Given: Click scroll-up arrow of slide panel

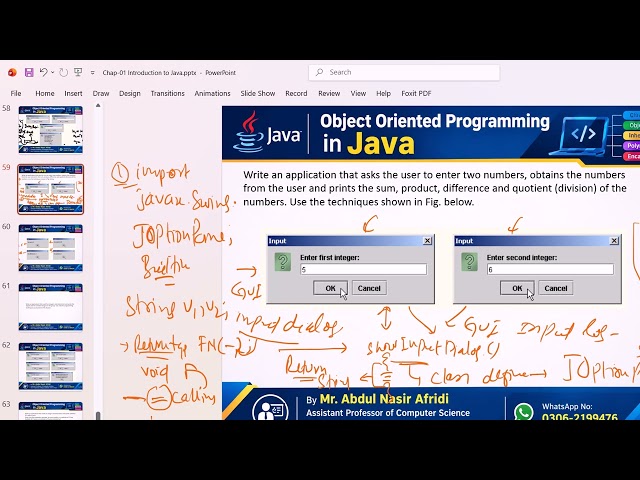Looking at the screenshot, I should [98, 106].
